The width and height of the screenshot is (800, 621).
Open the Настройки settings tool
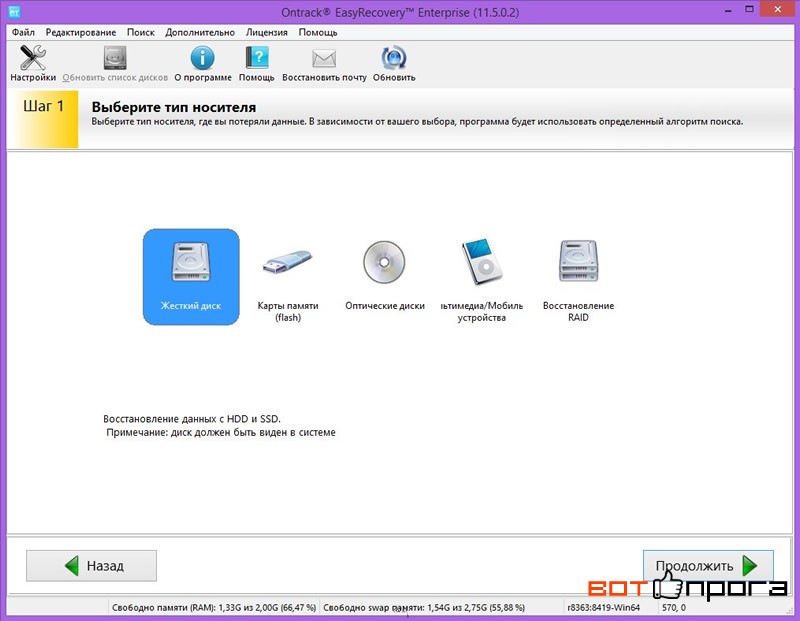[x=33, y=63]
